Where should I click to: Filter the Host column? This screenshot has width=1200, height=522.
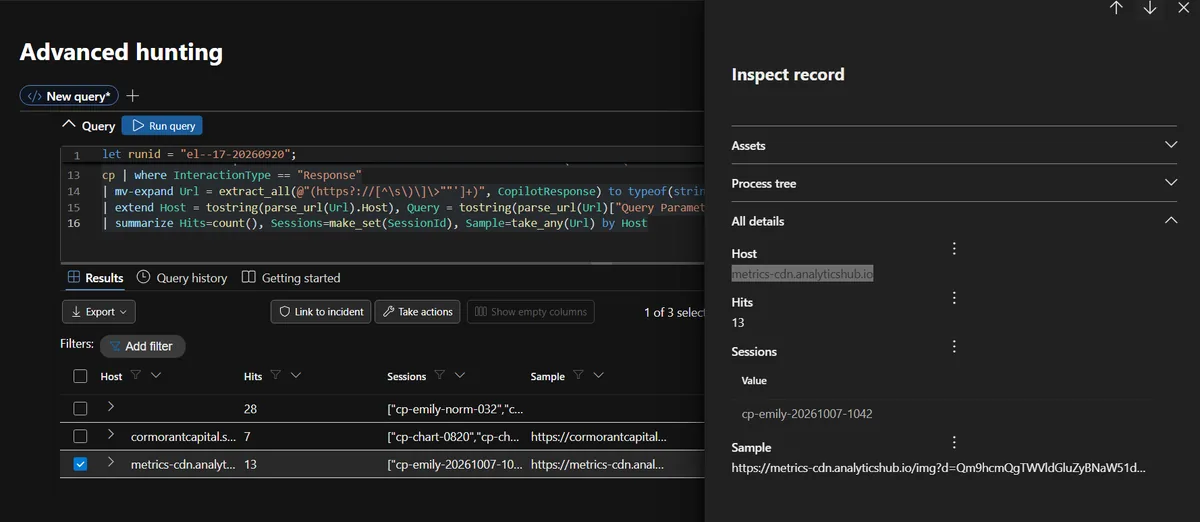[136, 376]
